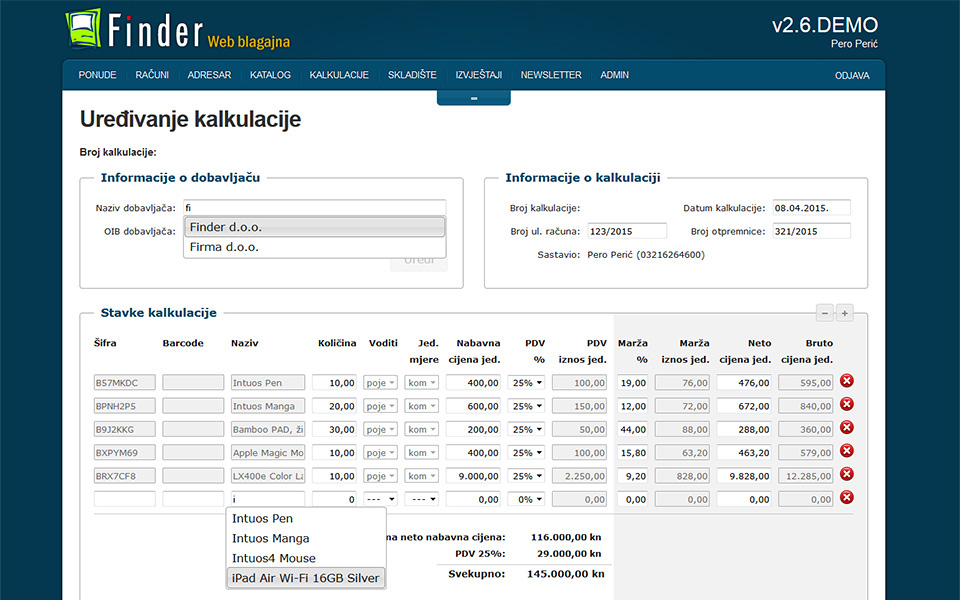This screenshot has width=960, height=600.
Task: Open the KALKULACIJE menu
Action: coord(339,75)
